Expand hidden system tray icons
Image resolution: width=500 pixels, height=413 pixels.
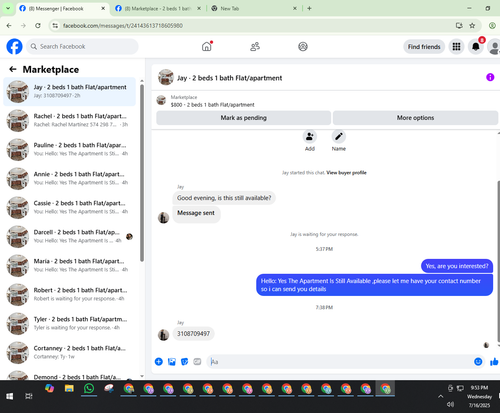440,396
